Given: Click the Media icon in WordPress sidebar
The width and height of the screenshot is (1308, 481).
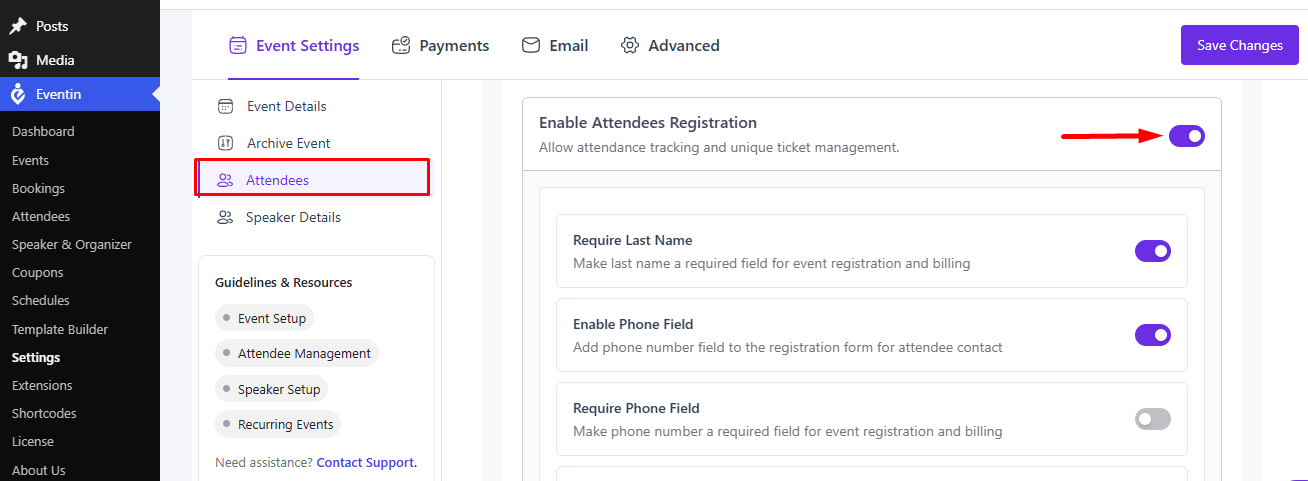Looking at the screenshot, I should point(18,60).
